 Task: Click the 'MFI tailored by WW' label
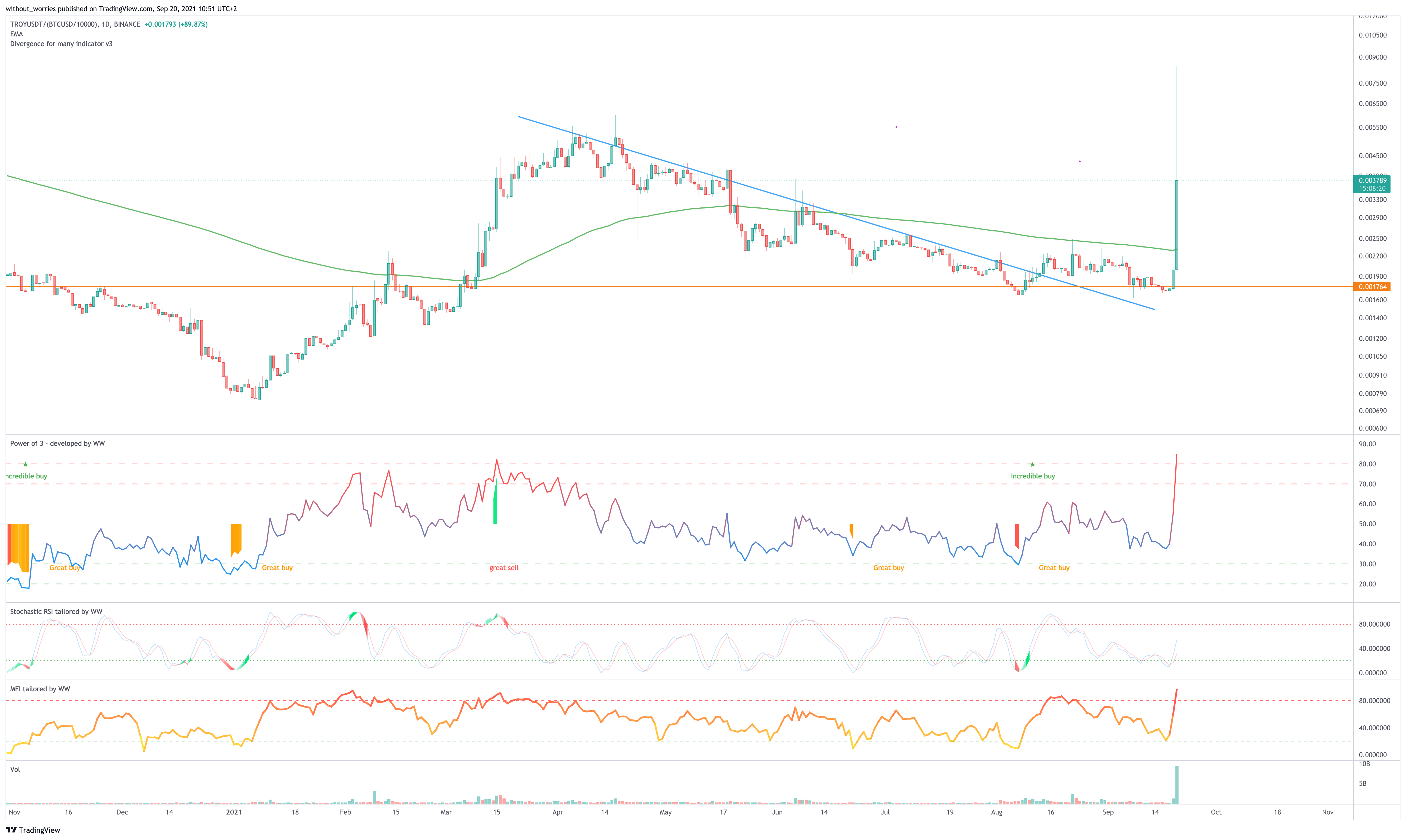tap(40, 689)
